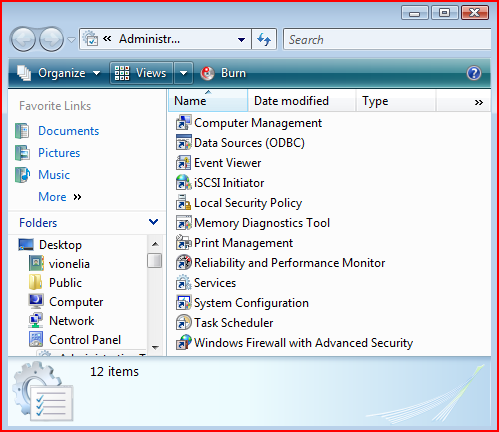Select the iSCSI Initiator icon

point(183,183)
